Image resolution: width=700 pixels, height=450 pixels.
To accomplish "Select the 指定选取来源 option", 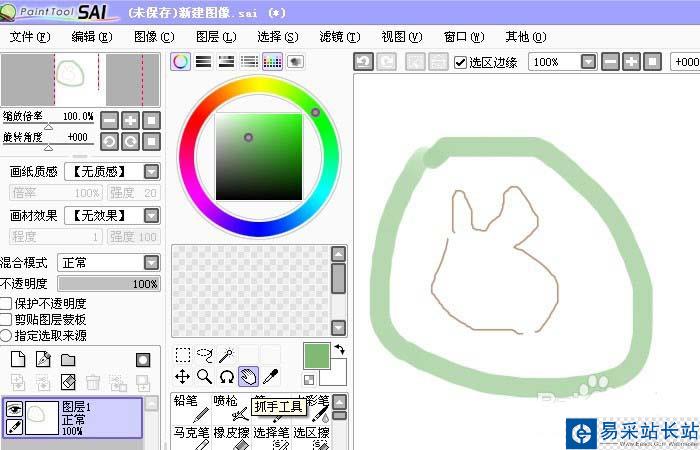I will coord(5,336).
